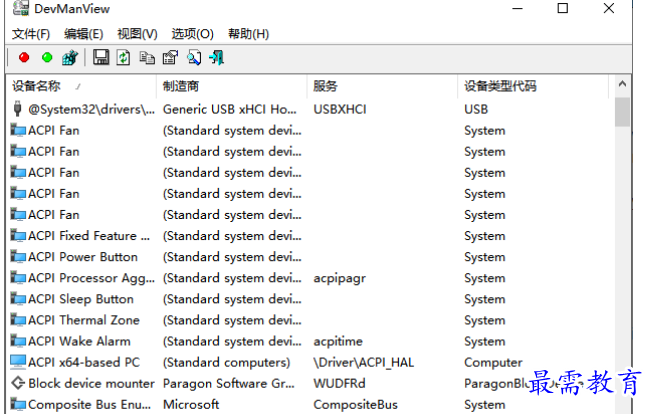Click the icon beside ACPI Thermal Zone

pyautogui.click(x=18, y=320)
